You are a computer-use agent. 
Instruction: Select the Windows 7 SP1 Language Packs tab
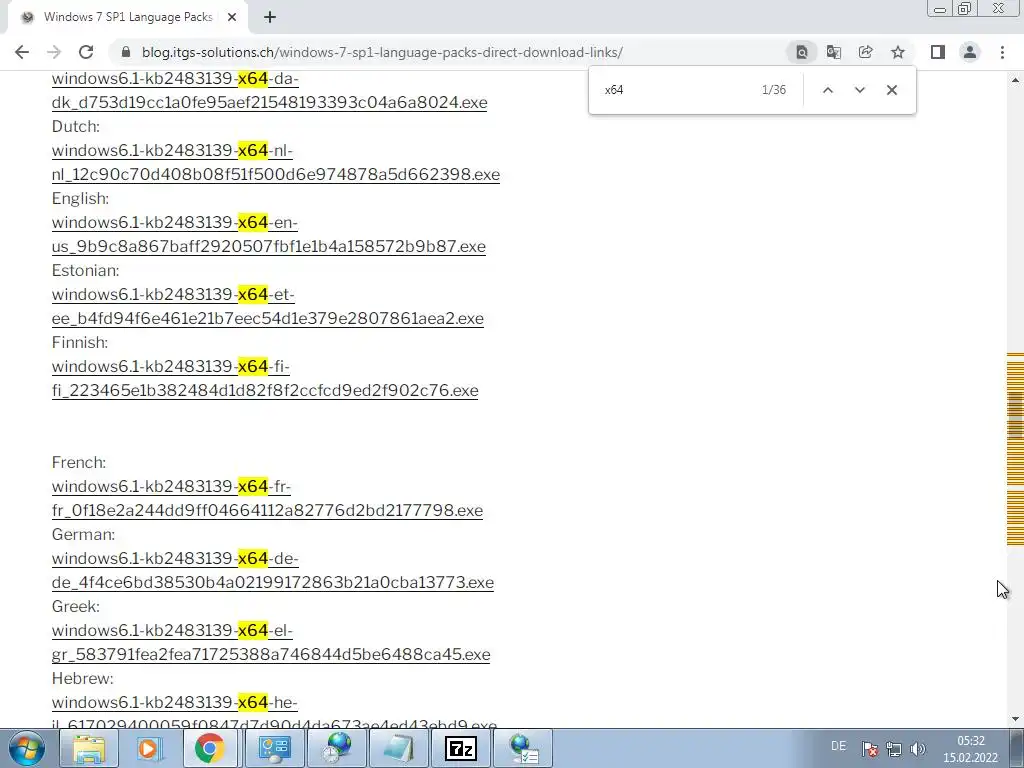[128, 18]
